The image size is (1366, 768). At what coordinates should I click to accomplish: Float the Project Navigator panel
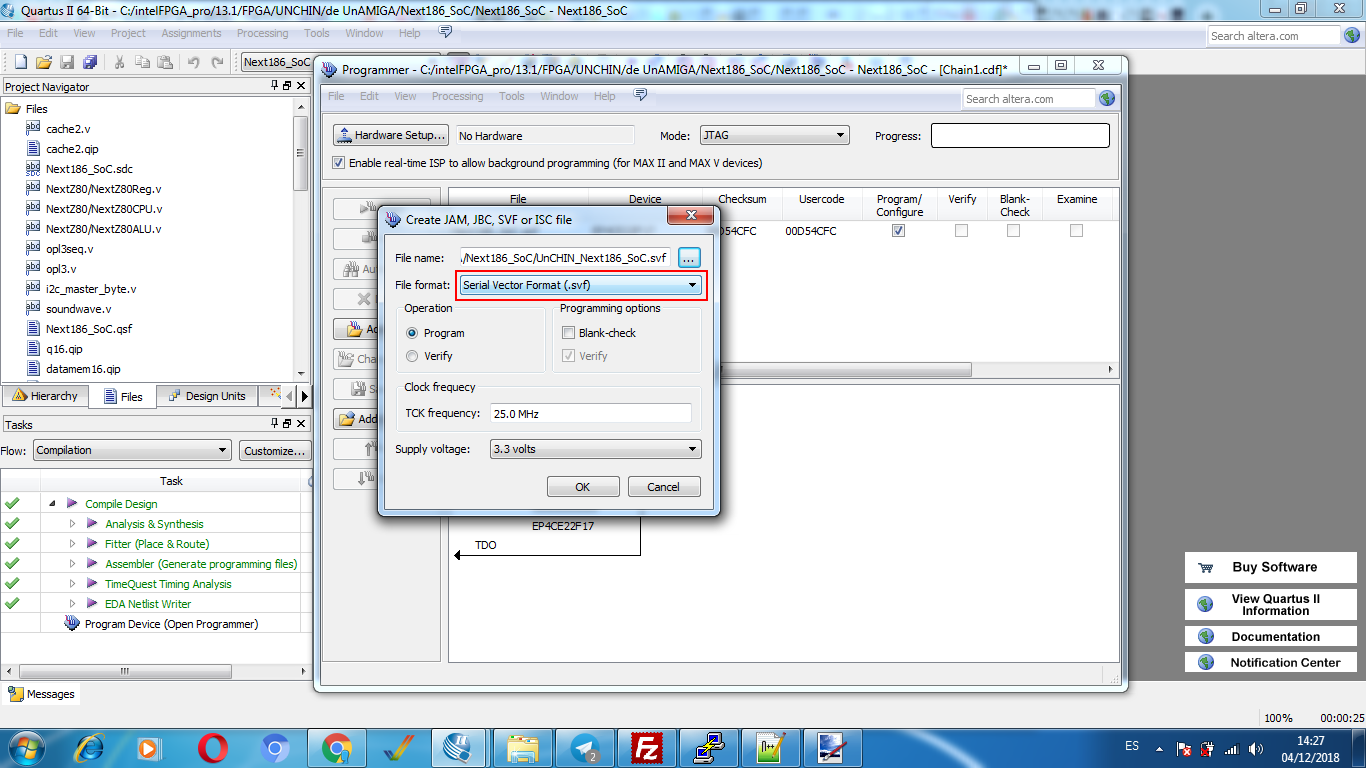pyautogui.click(x=288, y=86)
